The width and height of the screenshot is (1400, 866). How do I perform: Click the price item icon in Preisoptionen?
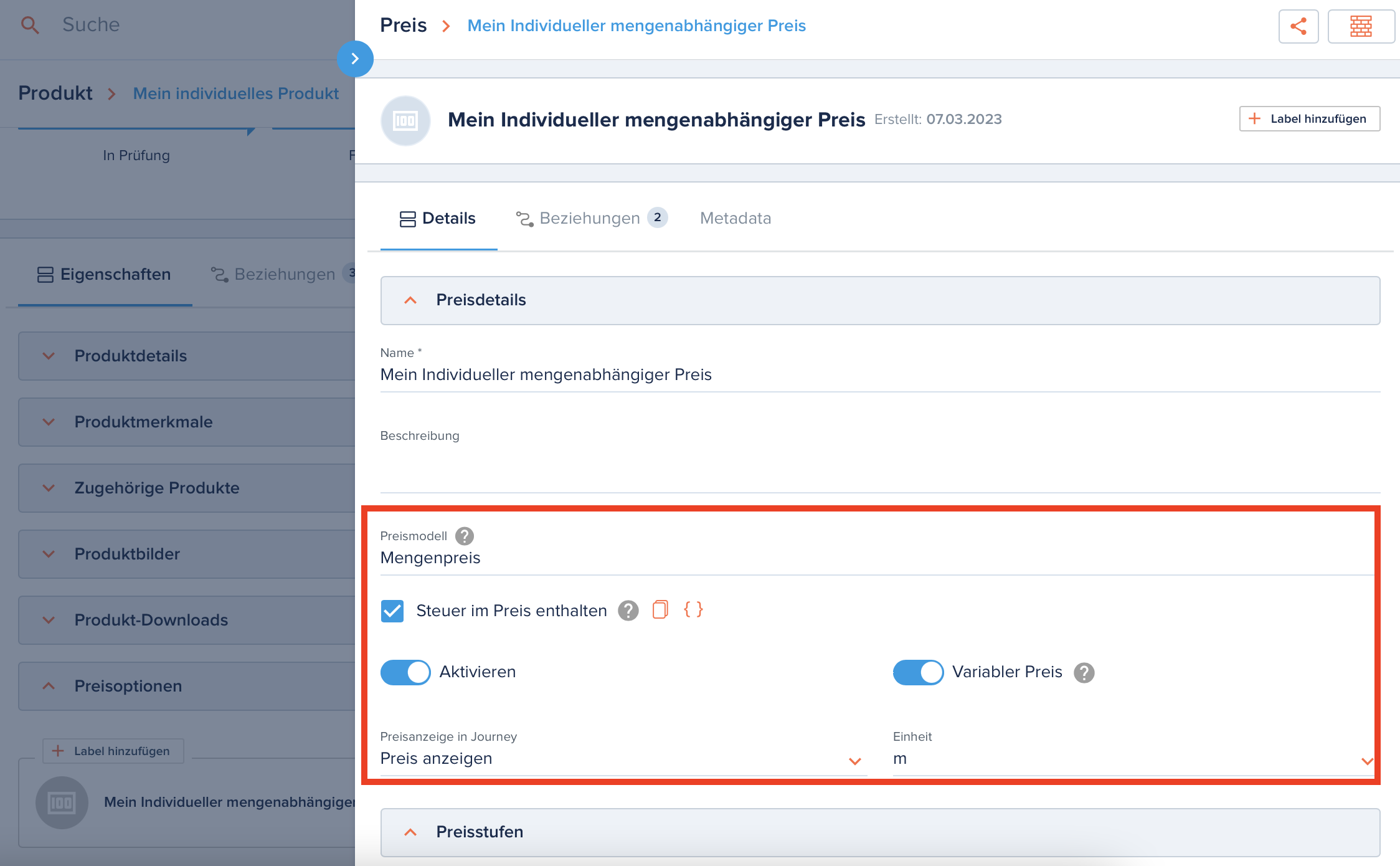62,802
